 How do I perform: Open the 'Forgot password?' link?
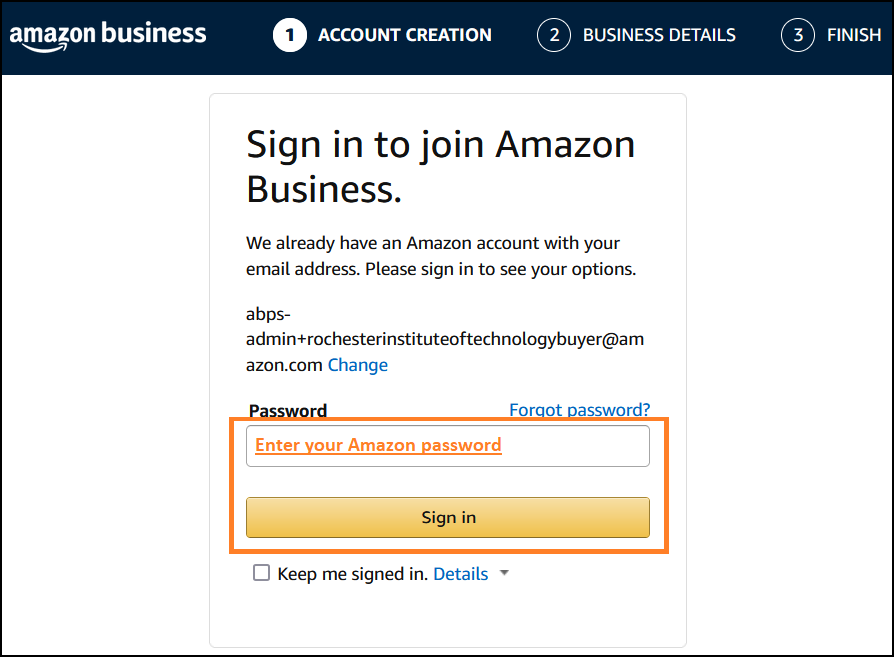(x=579, y=410)
